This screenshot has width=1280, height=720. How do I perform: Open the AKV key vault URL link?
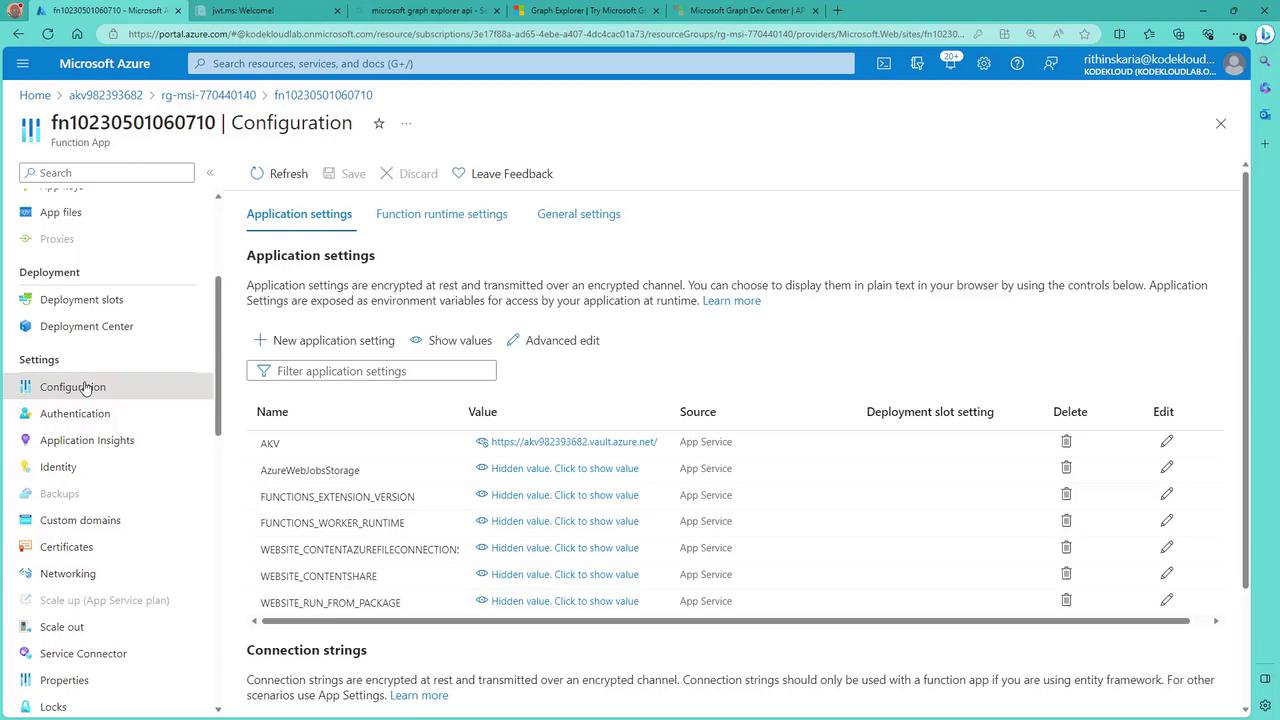tap(574, 442)
